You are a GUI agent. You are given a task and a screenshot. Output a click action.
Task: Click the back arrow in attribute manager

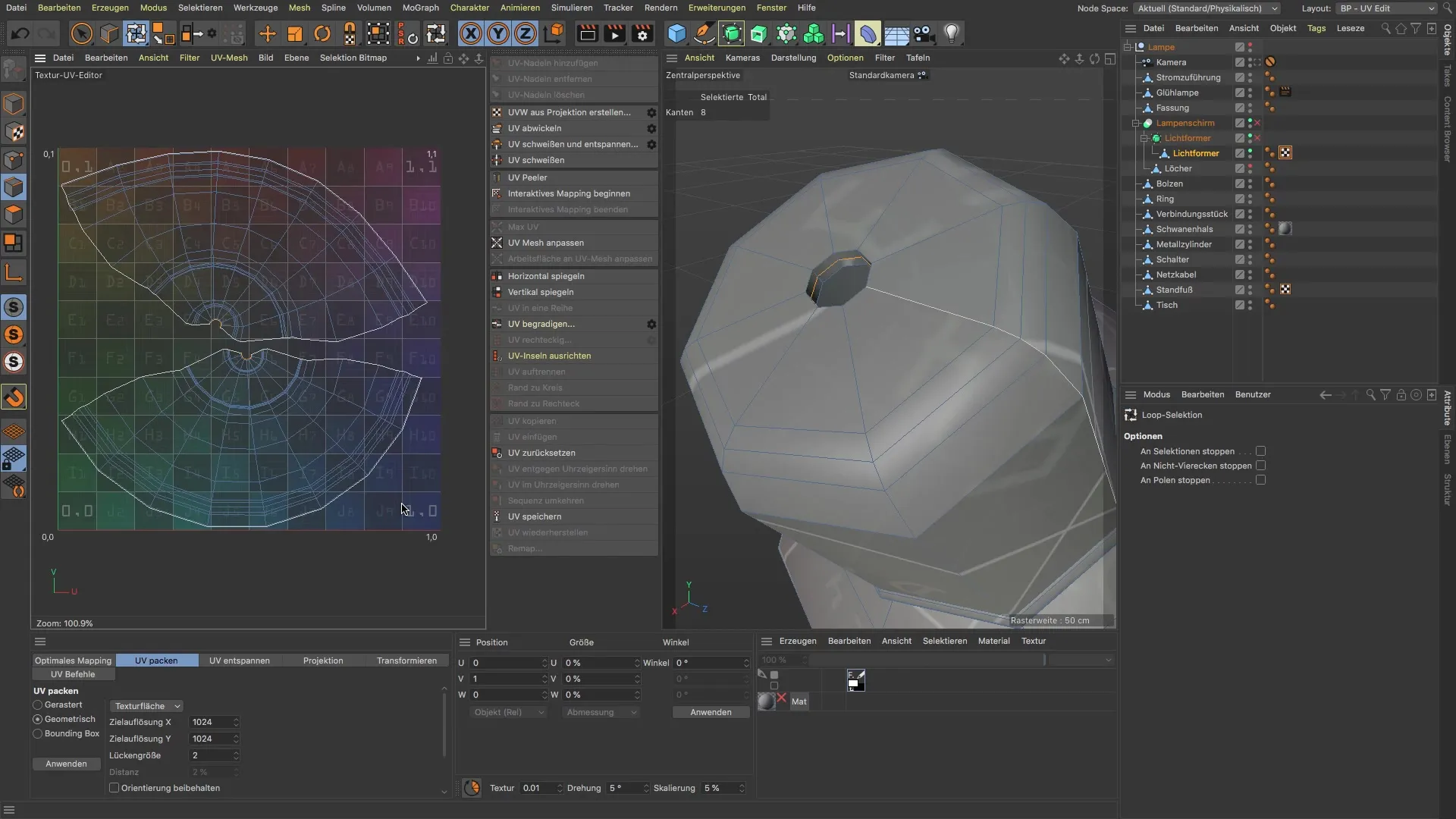(1325, 395)
